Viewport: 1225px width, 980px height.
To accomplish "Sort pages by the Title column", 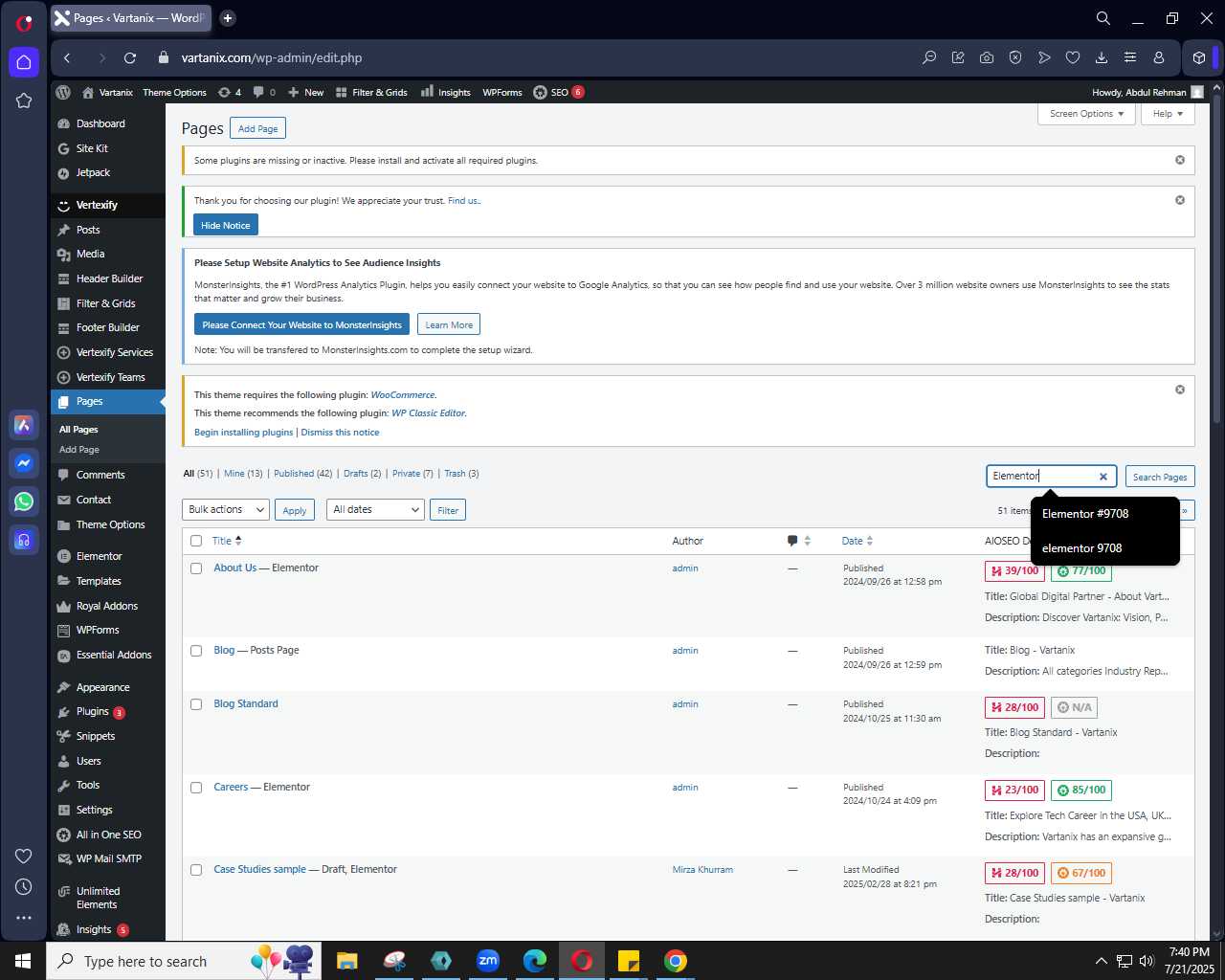I will click(227, 541).
